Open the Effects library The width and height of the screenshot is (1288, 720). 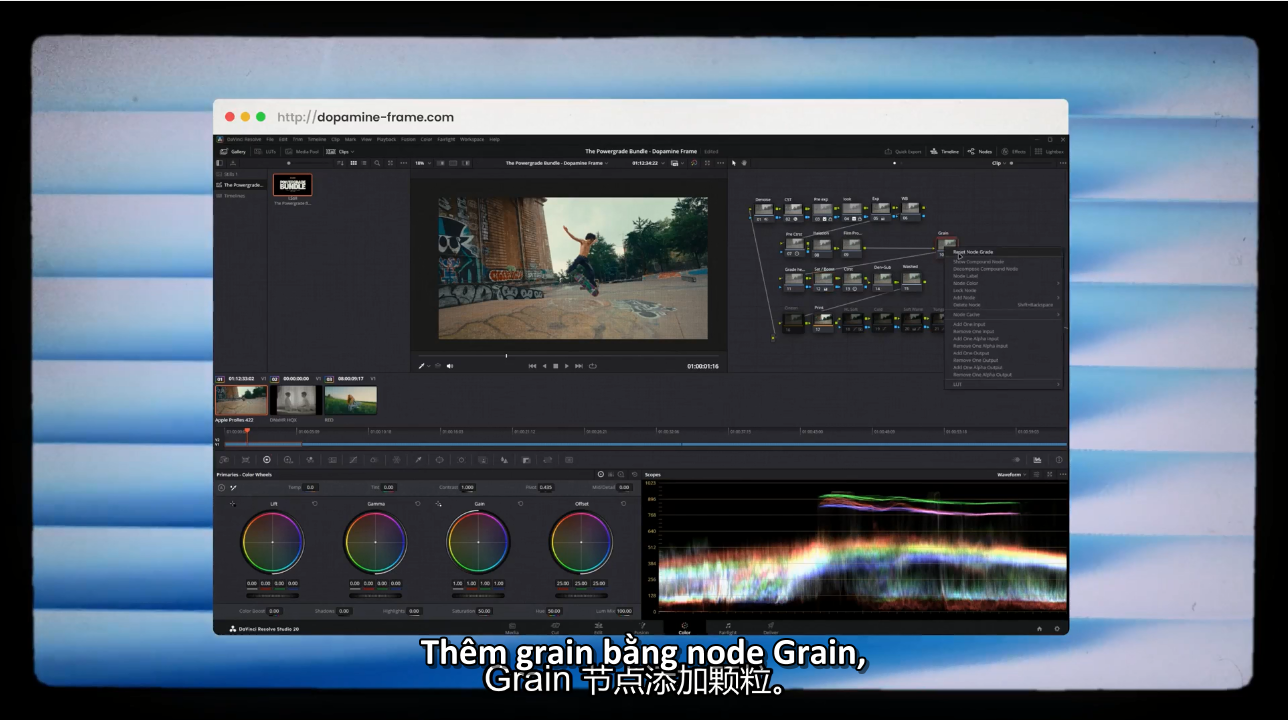pyautogui.click(x=1014, y=152)
